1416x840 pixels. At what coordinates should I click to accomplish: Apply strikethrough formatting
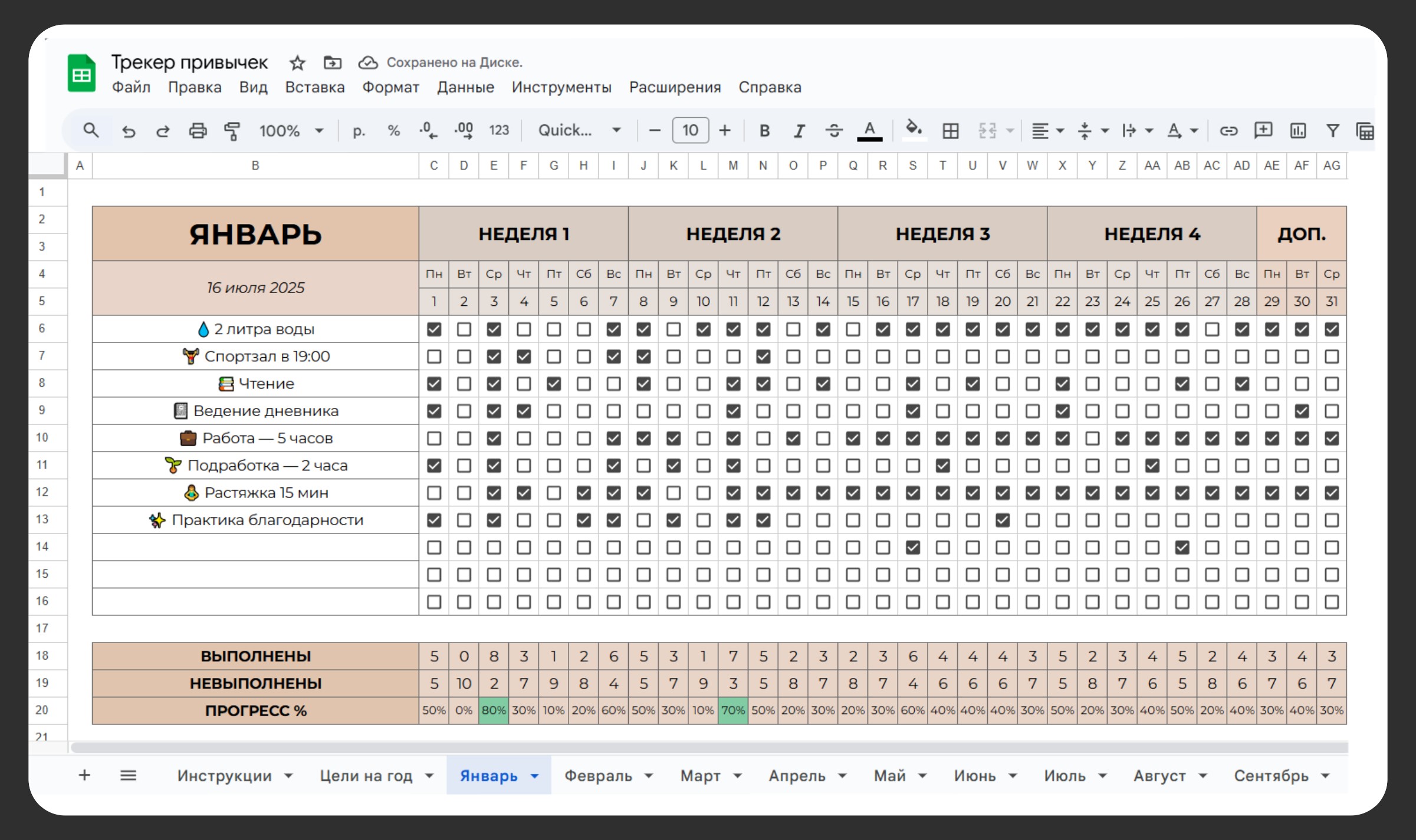point(833,131)
